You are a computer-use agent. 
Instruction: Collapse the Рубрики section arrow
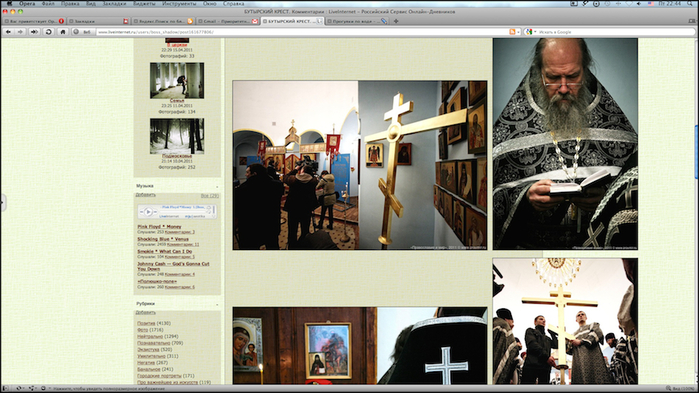click(x=217, y=304)
